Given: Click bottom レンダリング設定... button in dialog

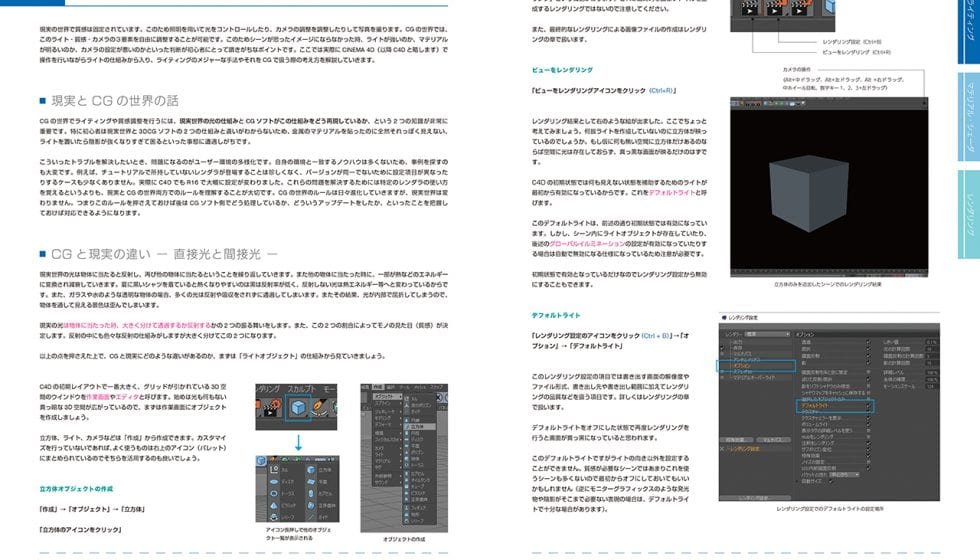Looking at the screenshot, I should [754, 498].
